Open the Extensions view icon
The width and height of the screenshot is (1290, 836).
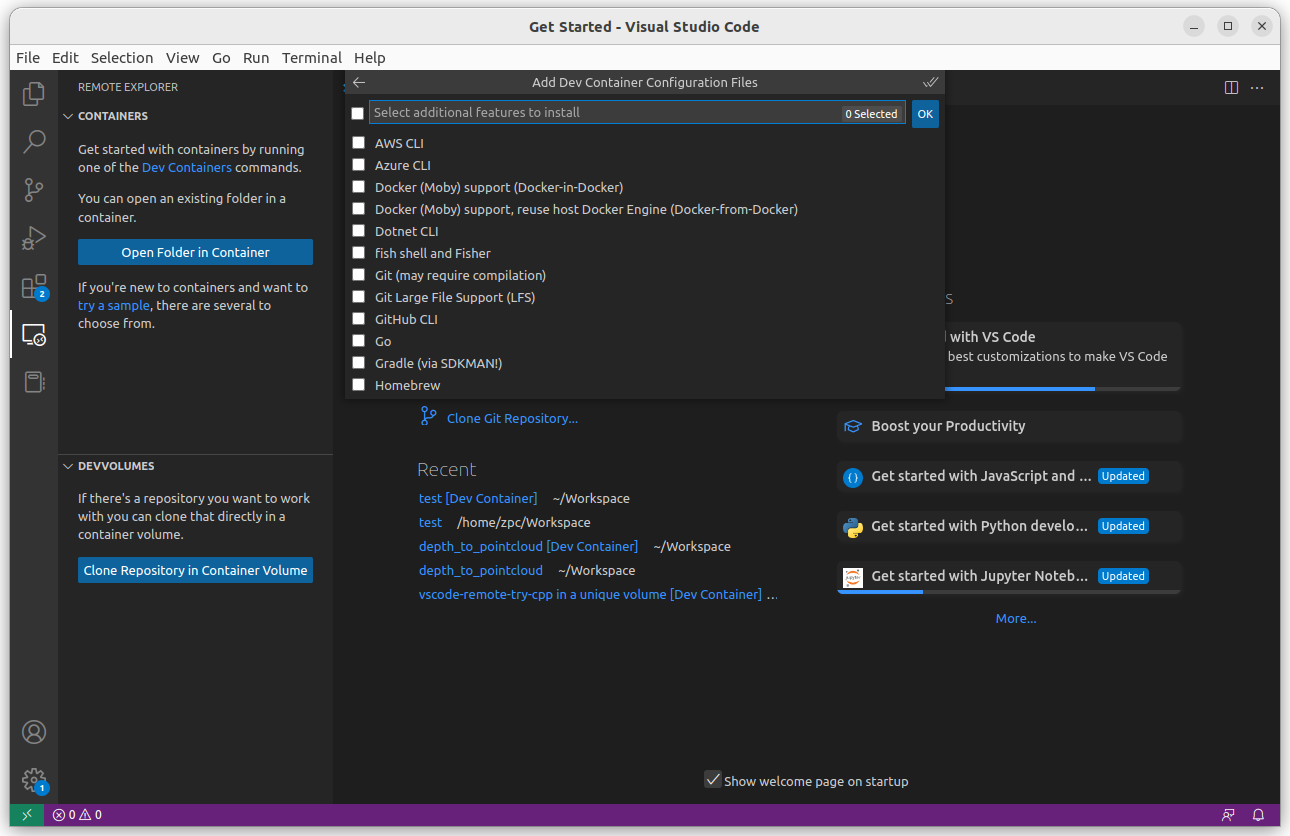pos(34,287)
